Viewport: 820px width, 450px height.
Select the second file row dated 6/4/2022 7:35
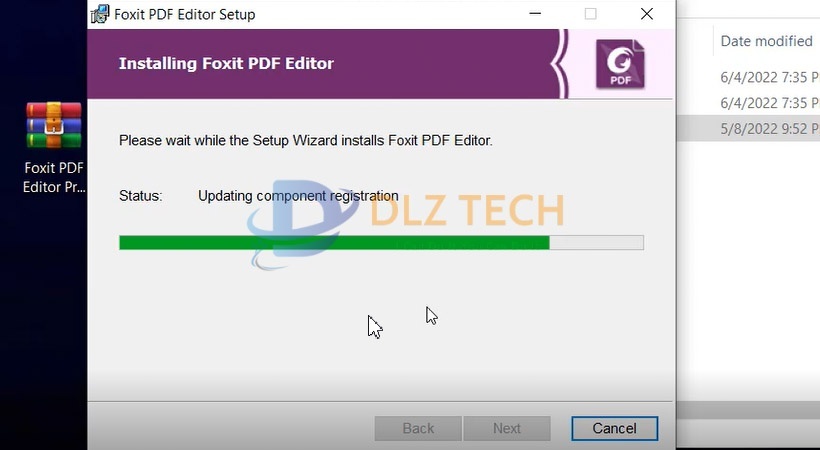748,103
